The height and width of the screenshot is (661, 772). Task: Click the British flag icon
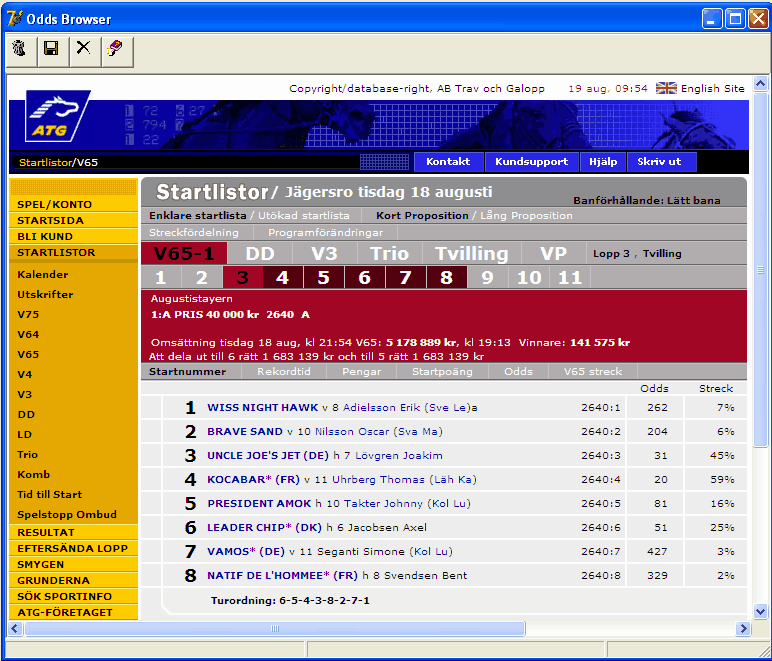pyautogui.click(x=666, y=88)
